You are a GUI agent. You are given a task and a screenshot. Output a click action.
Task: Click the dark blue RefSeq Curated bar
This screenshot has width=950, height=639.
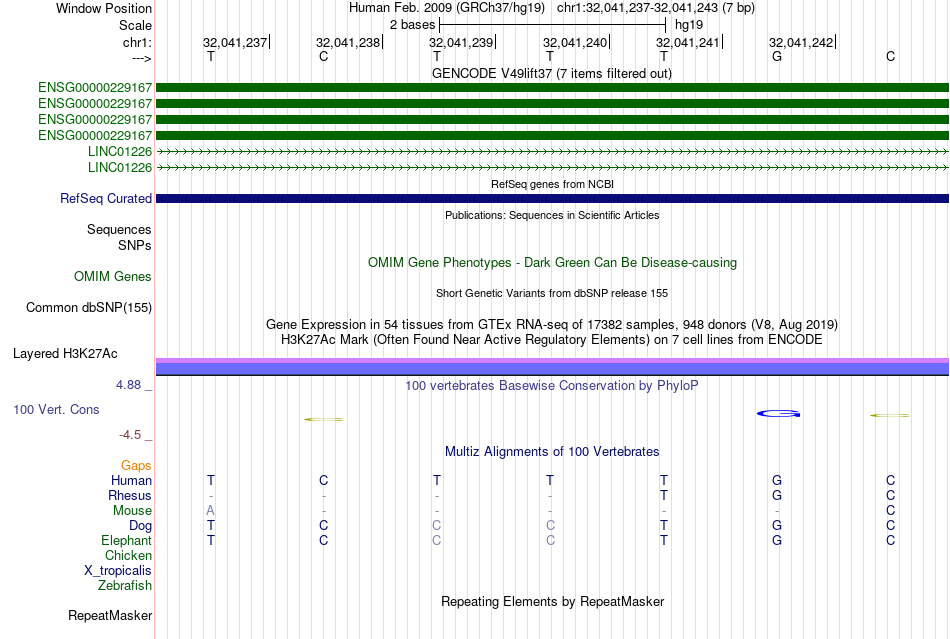pos(552,199)
